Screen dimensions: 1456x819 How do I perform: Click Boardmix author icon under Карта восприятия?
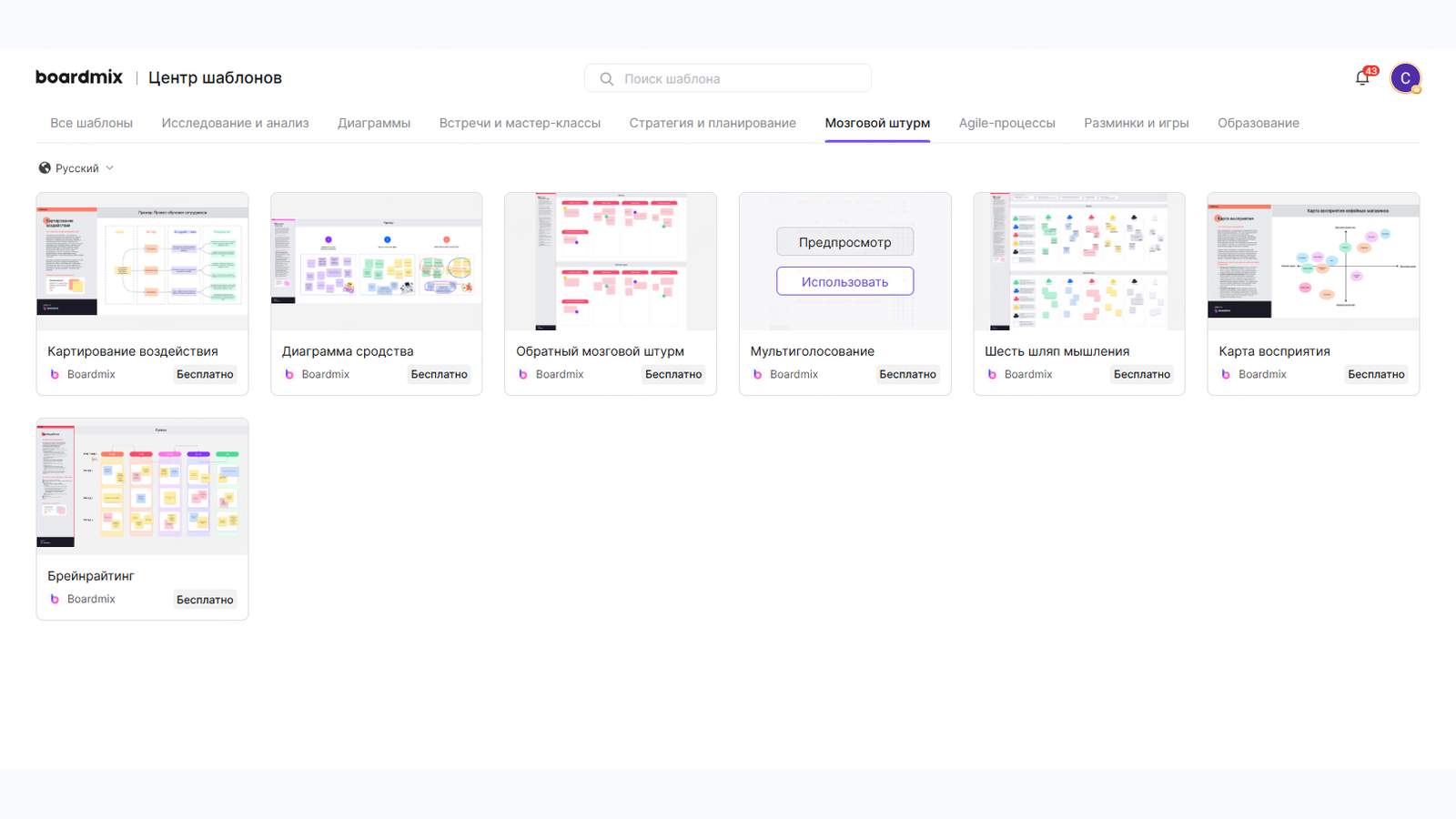1226,375
